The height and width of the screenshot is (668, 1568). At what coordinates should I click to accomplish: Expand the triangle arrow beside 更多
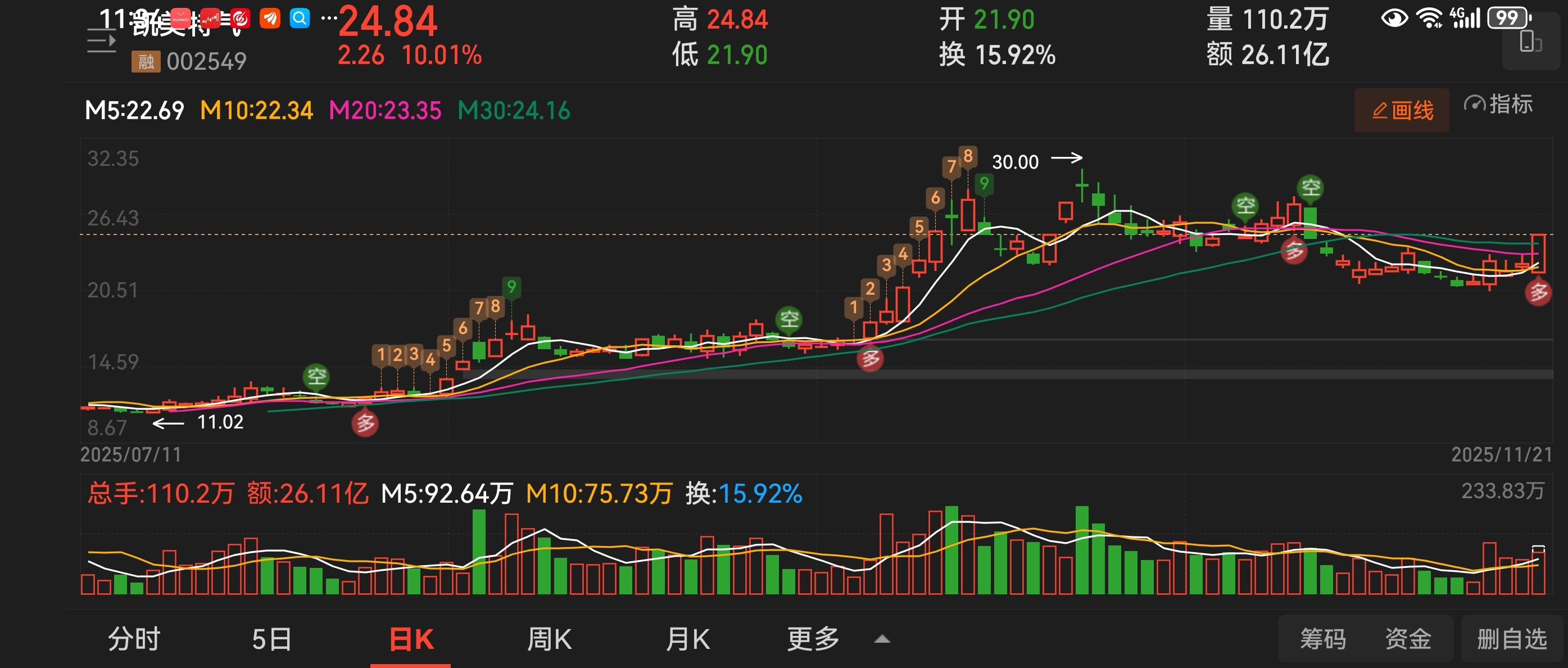pyautogui.click(x=882, y=639)
